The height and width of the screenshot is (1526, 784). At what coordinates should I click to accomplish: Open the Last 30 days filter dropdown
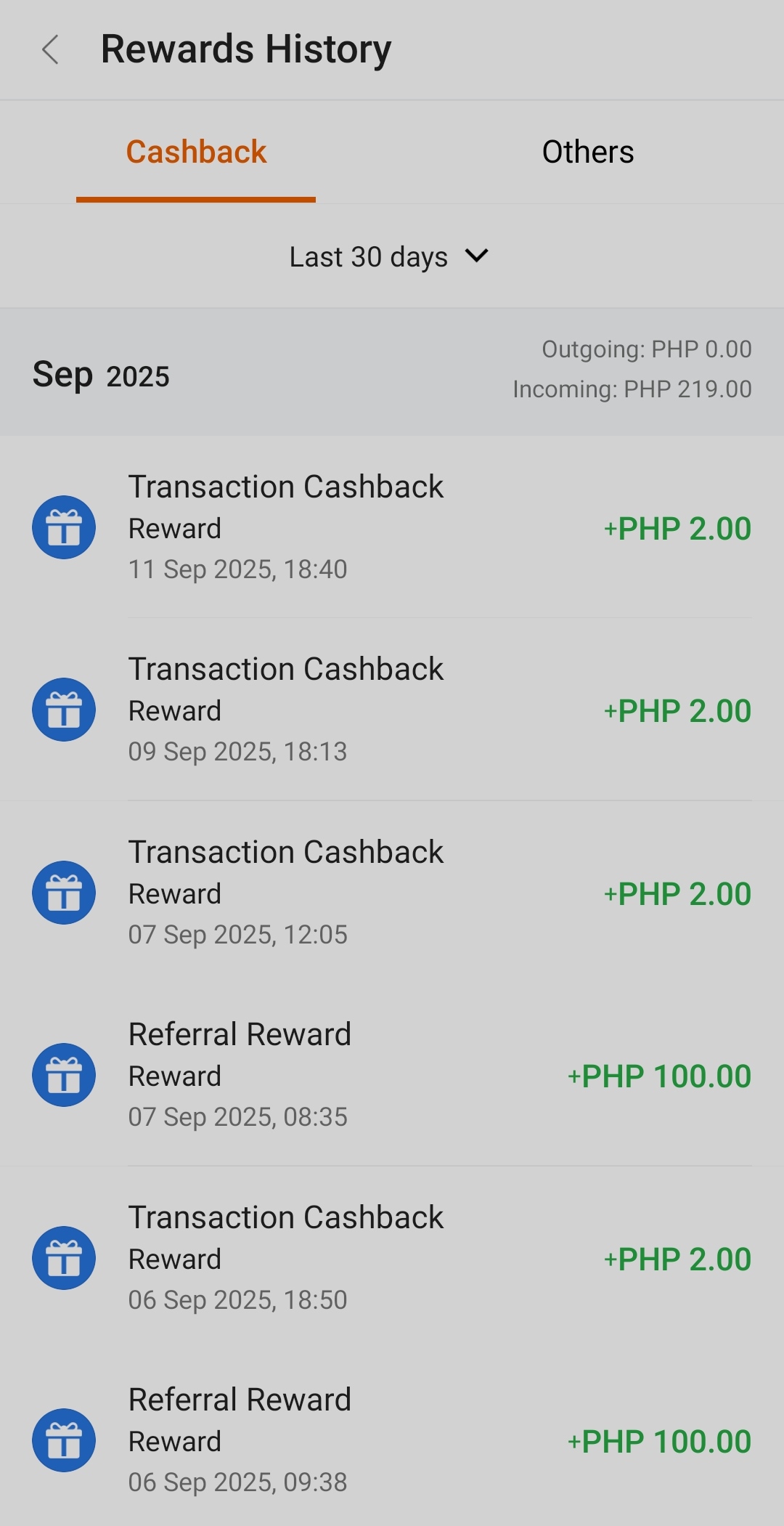[x=369, y=257]
